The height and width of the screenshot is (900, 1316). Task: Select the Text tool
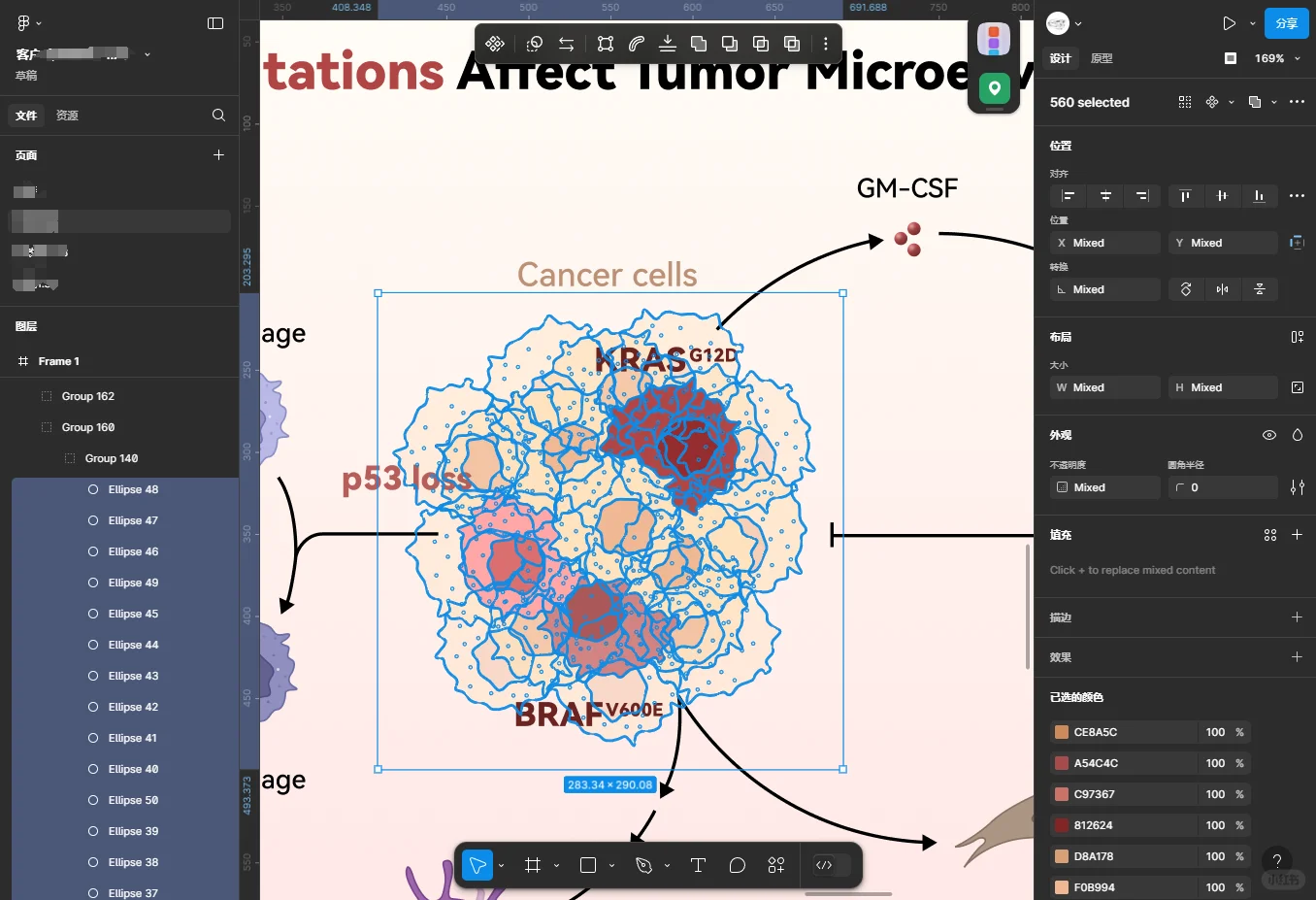pyautogui.click(x=698, y=865)
